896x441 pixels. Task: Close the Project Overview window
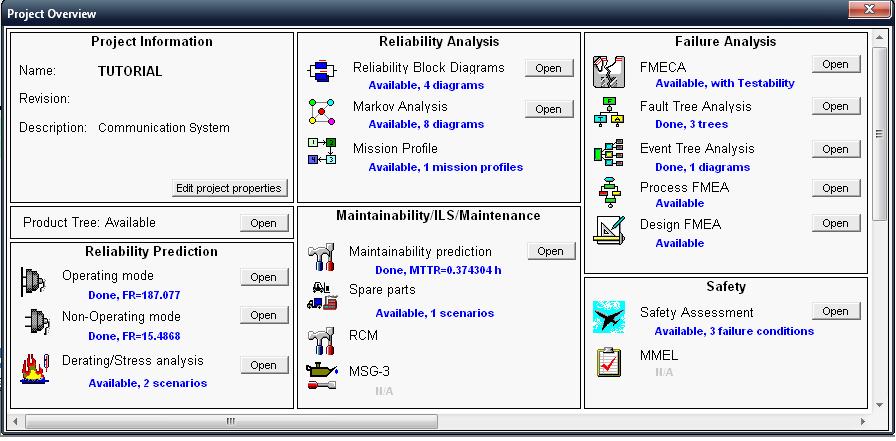pyautogui.click(x=870, y=9)
